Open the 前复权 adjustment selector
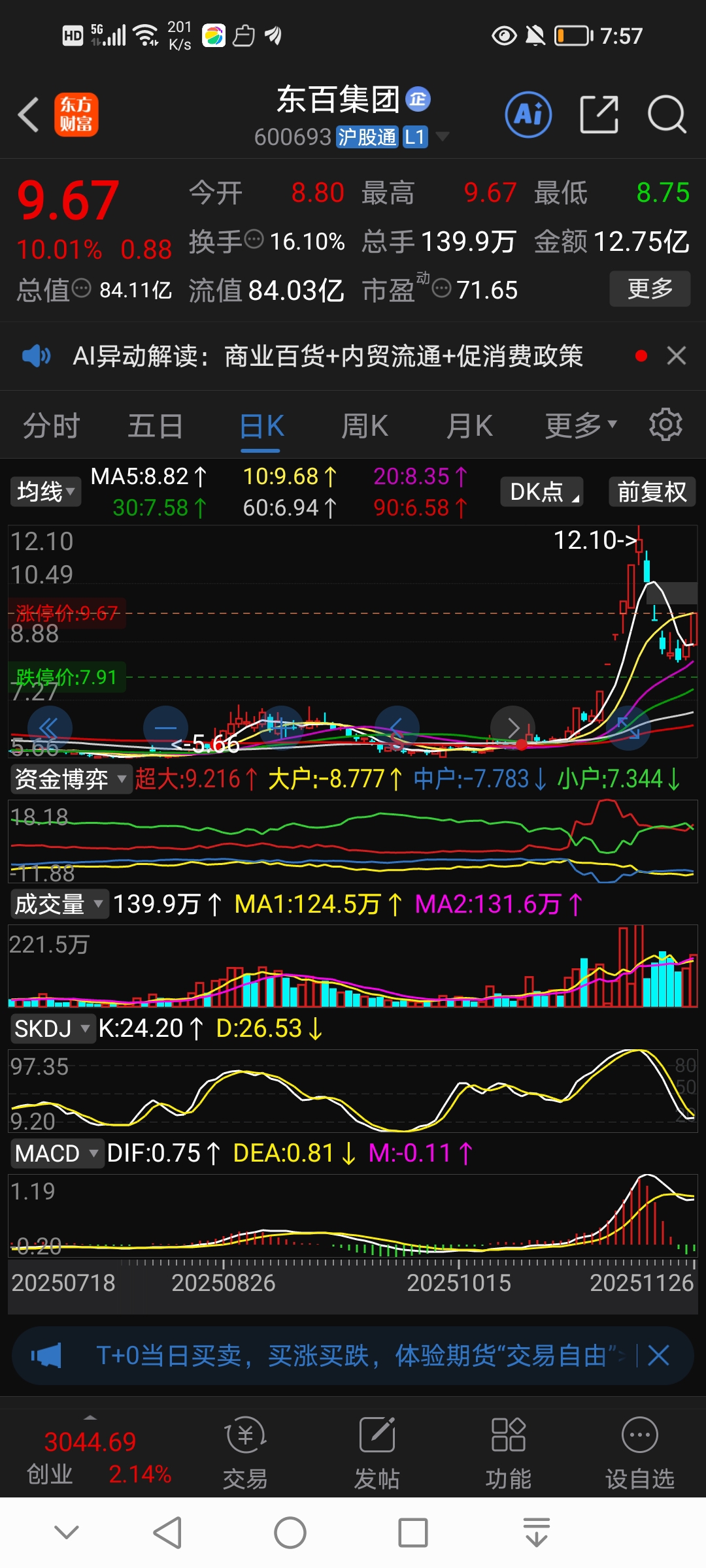706x1568 pixels. point(652,491)
